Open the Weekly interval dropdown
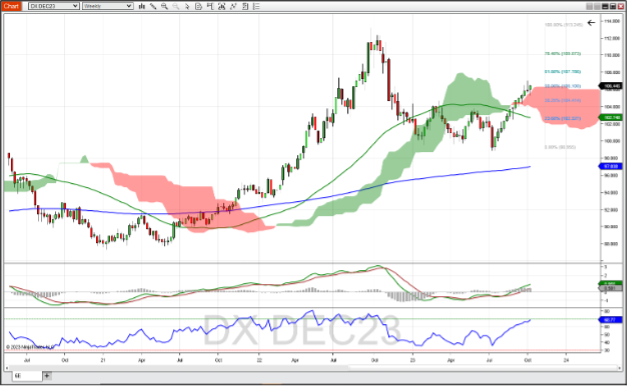This screenshot has width=628, height=386. [108, 6]
